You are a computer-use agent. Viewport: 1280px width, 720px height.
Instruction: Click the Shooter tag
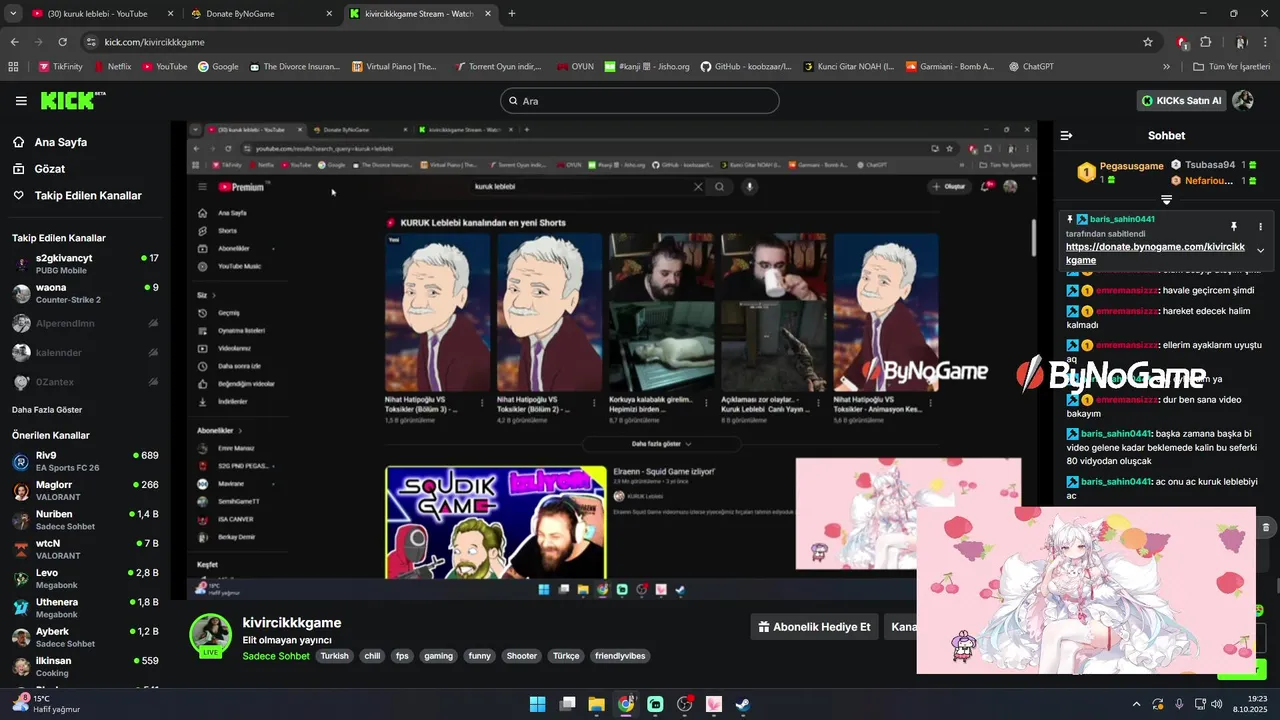521,656
